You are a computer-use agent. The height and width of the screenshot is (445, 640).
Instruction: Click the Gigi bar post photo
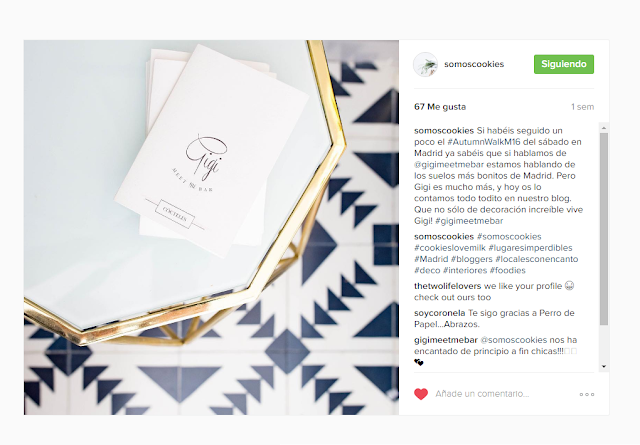211,227
